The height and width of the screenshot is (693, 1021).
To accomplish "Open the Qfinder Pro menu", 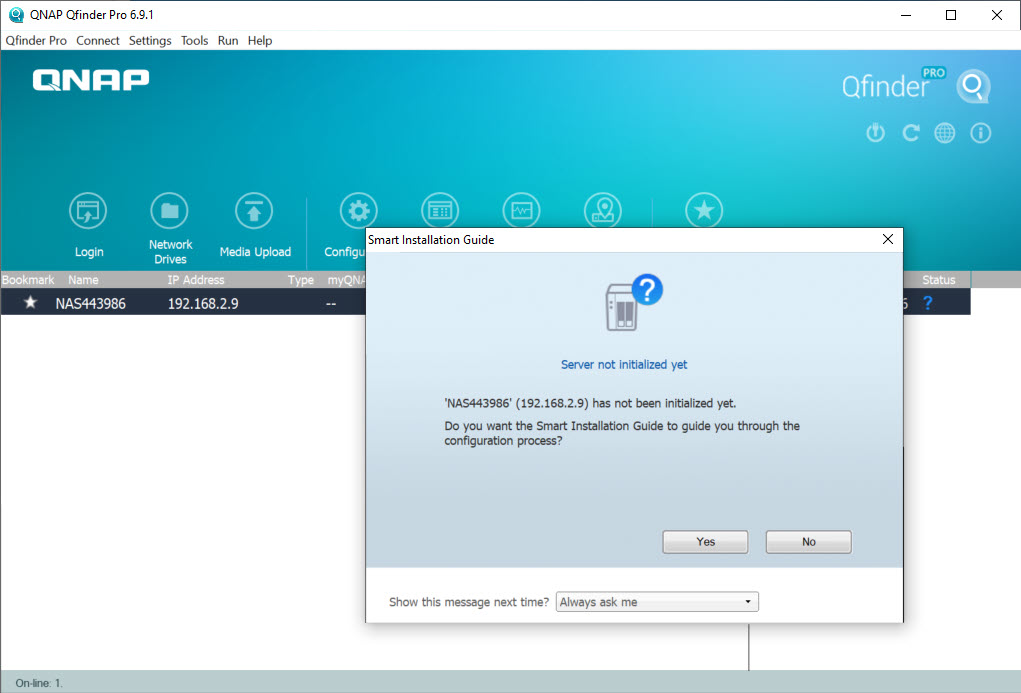I will point(36,40).
